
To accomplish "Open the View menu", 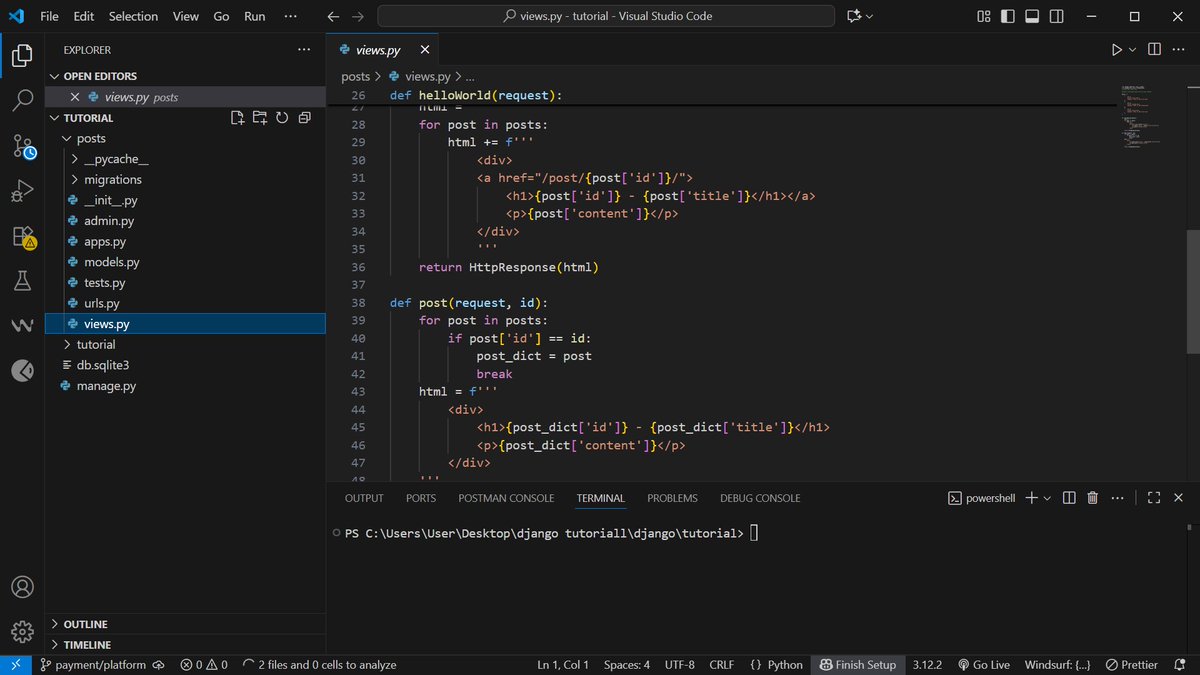I will tap(186, 16).
